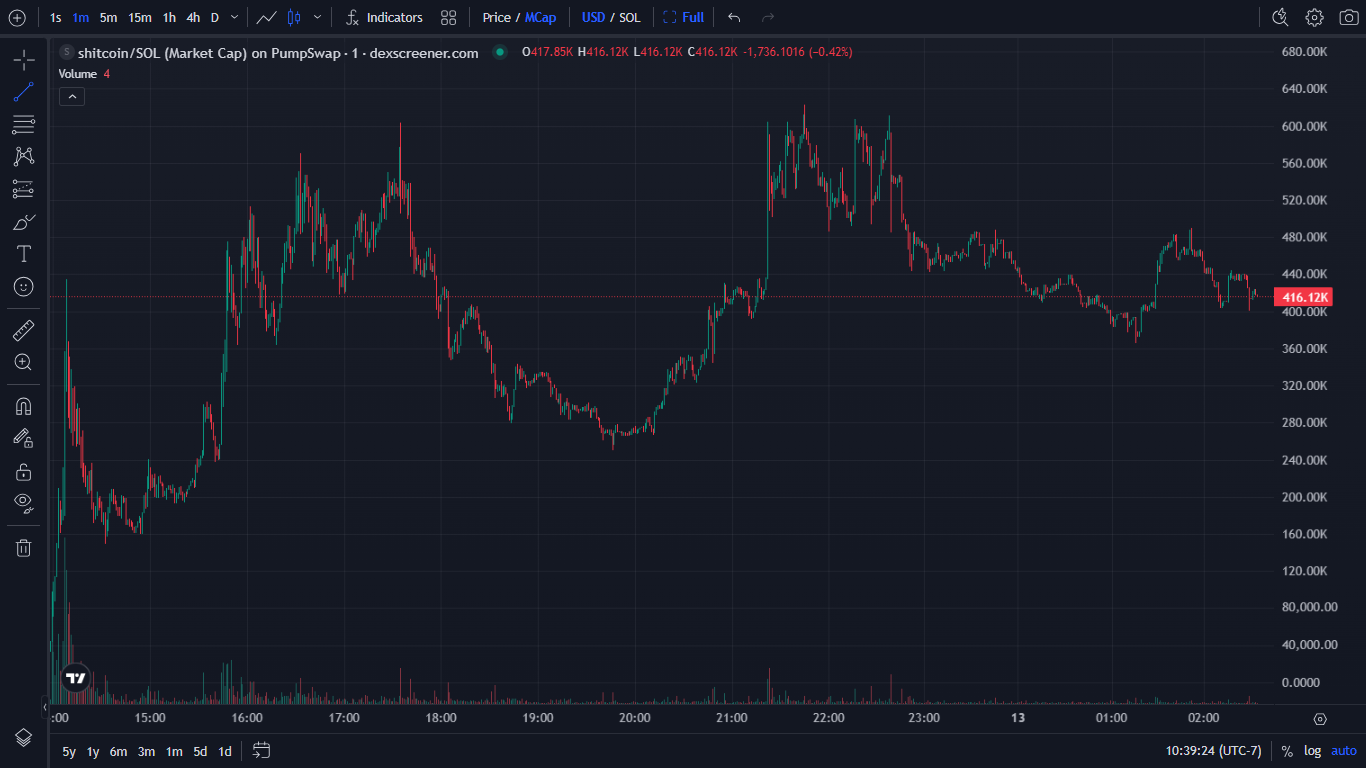
Task: Toggle hide all drawings eye icon
Action: click(x=23, y=502)
